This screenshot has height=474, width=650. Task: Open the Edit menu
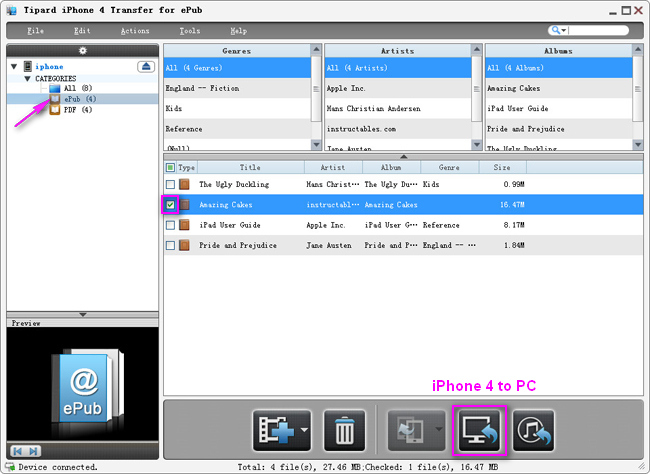pyautogui.click(x=82, y=31)
